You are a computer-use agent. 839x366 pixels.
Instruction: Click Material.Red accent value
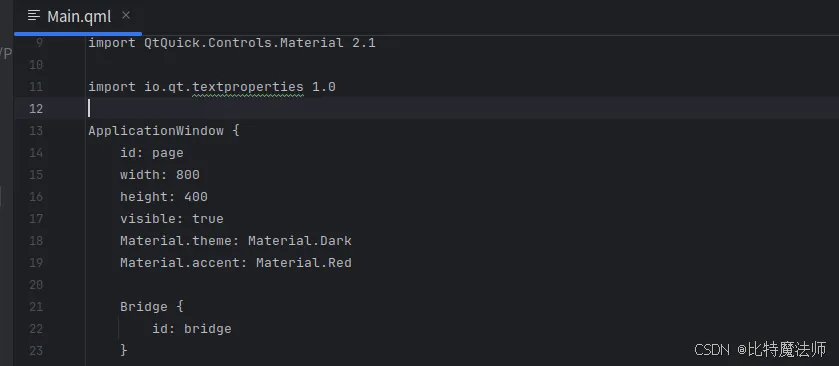pyautogui.click(x=303, y=263)
